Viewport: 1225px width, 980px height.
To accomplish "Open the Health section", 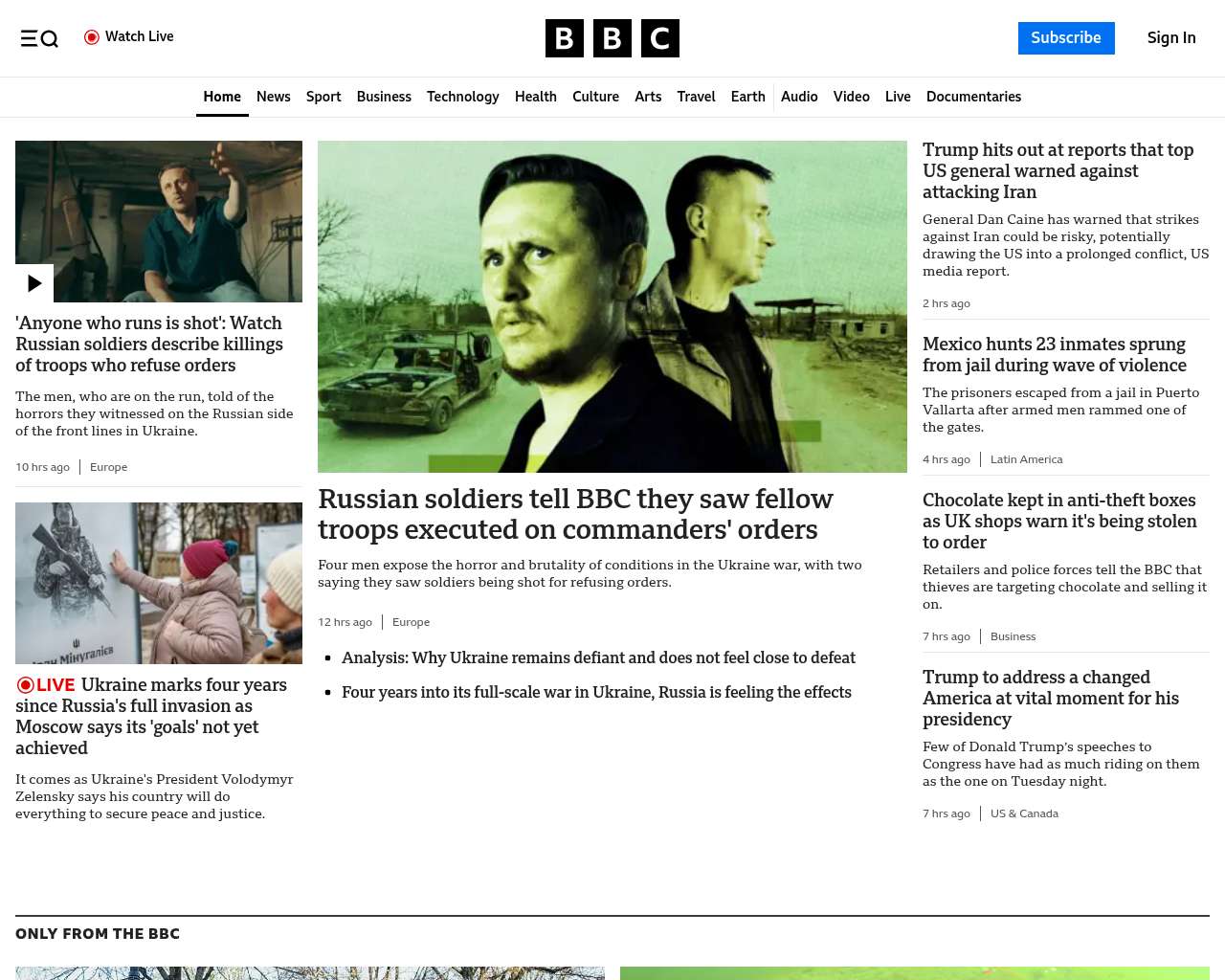I will click(536, 97).
